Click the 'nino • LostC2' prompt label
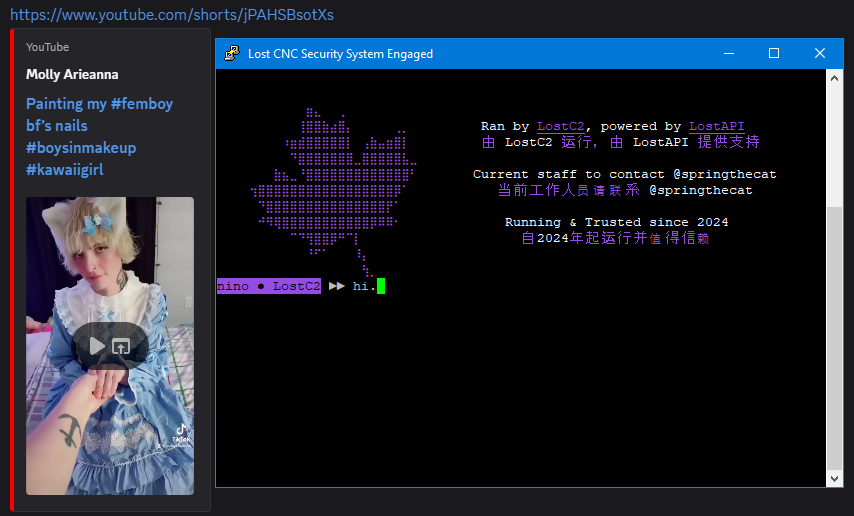 [x=269, y=286]
